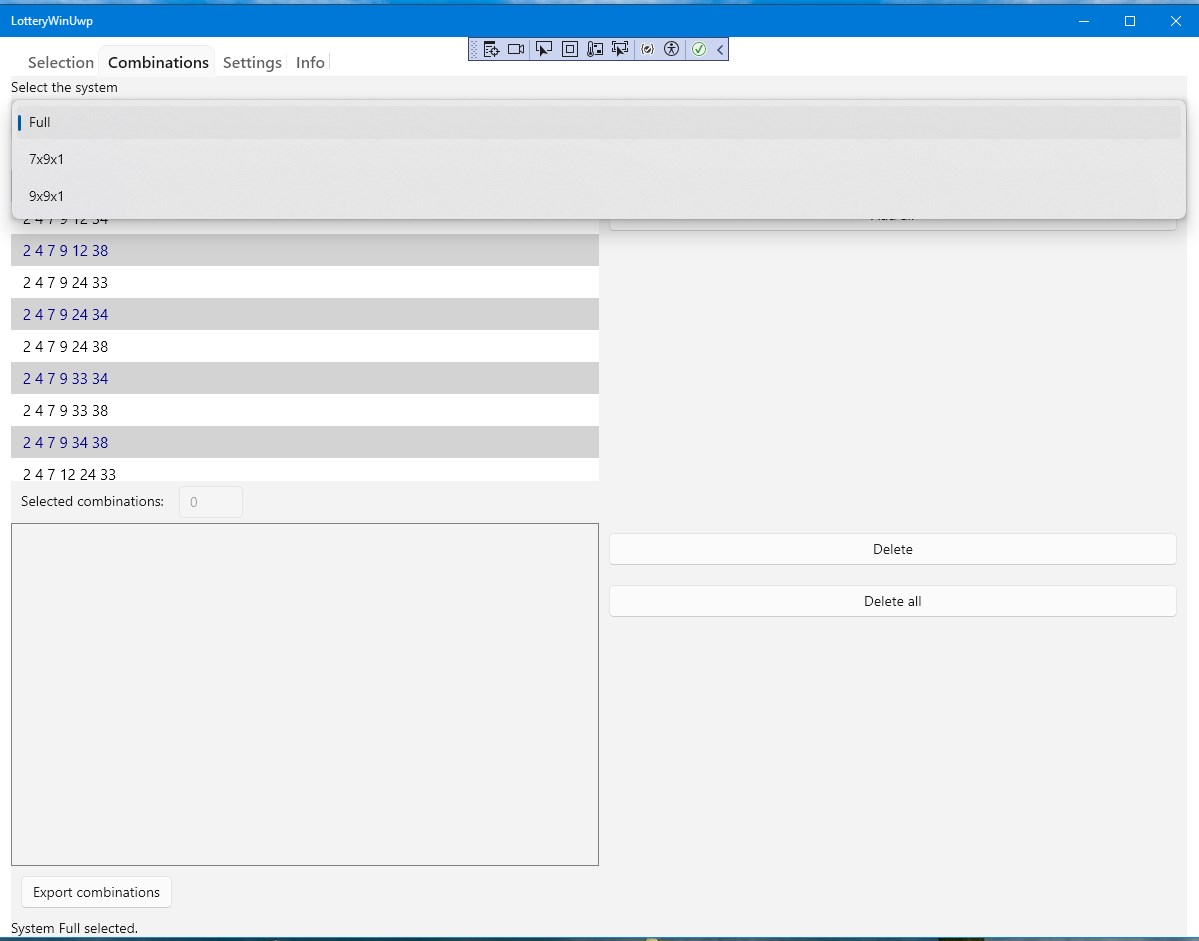Select combination row 2 4 7 9 24 38
This screenshot has width=1199, height=941.
(304, 346)
